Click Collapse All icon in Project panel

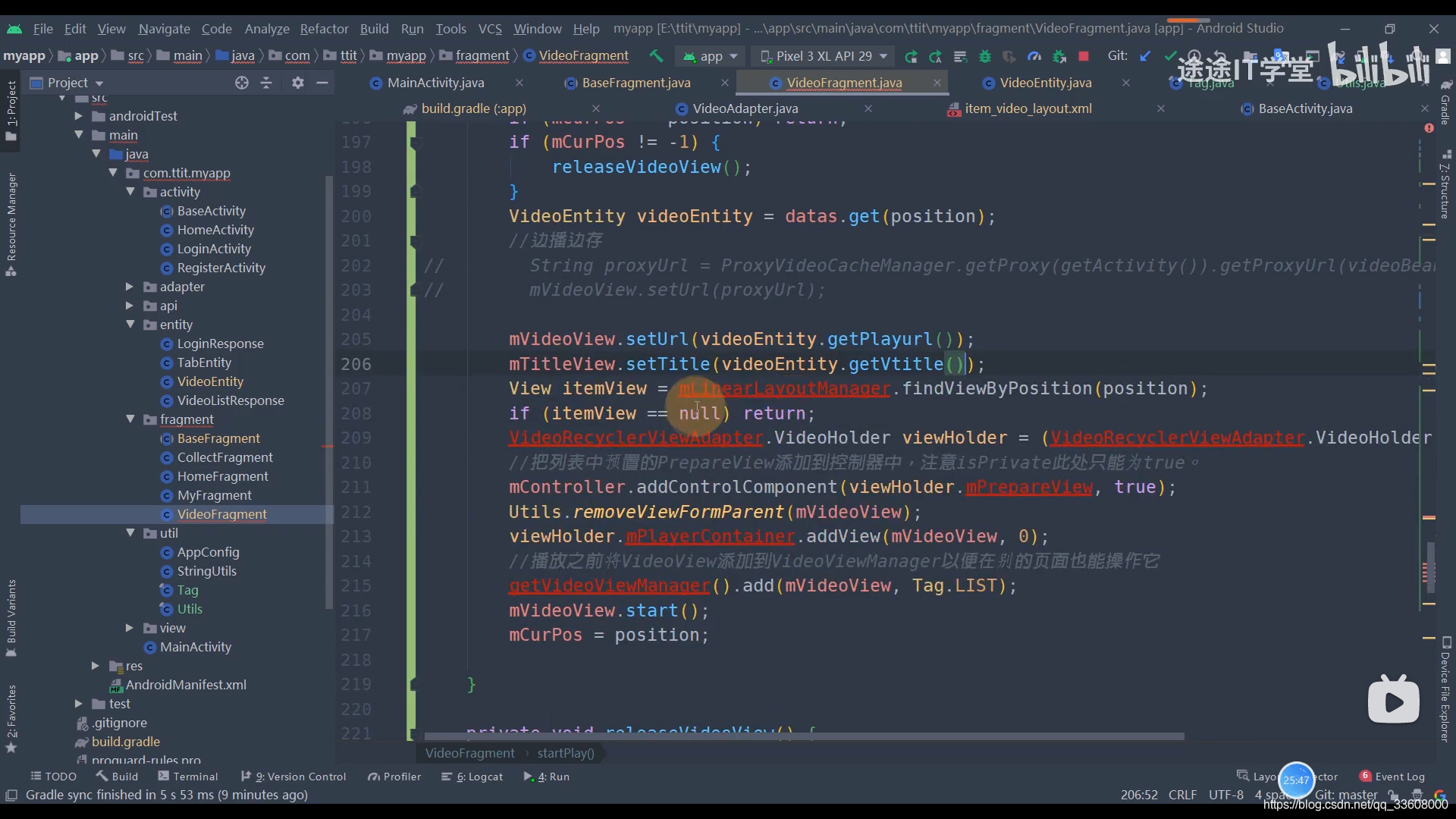click(x=266, y=83)
